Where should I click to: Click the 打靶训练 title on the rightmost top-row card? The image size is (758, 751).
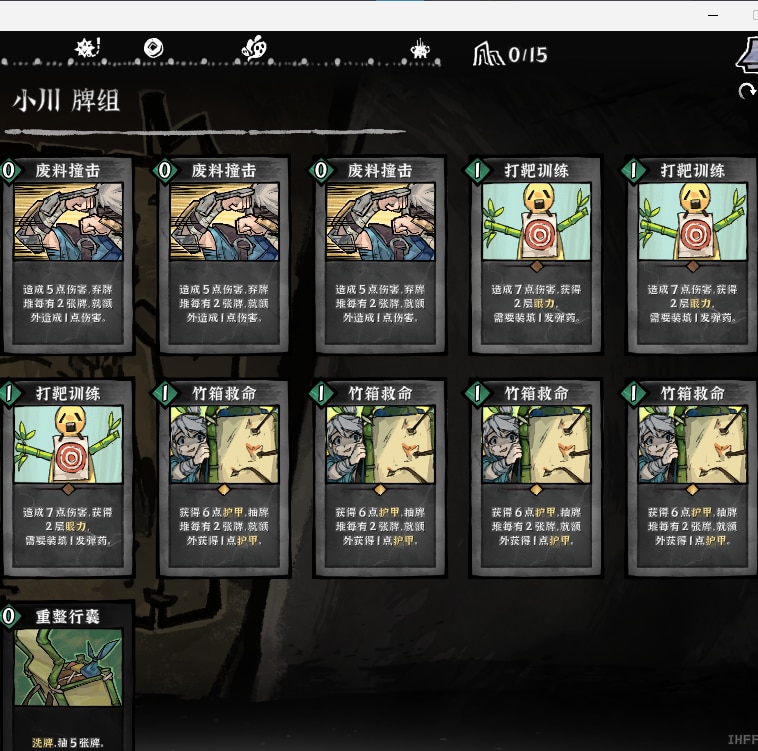(x=692, y=171)
